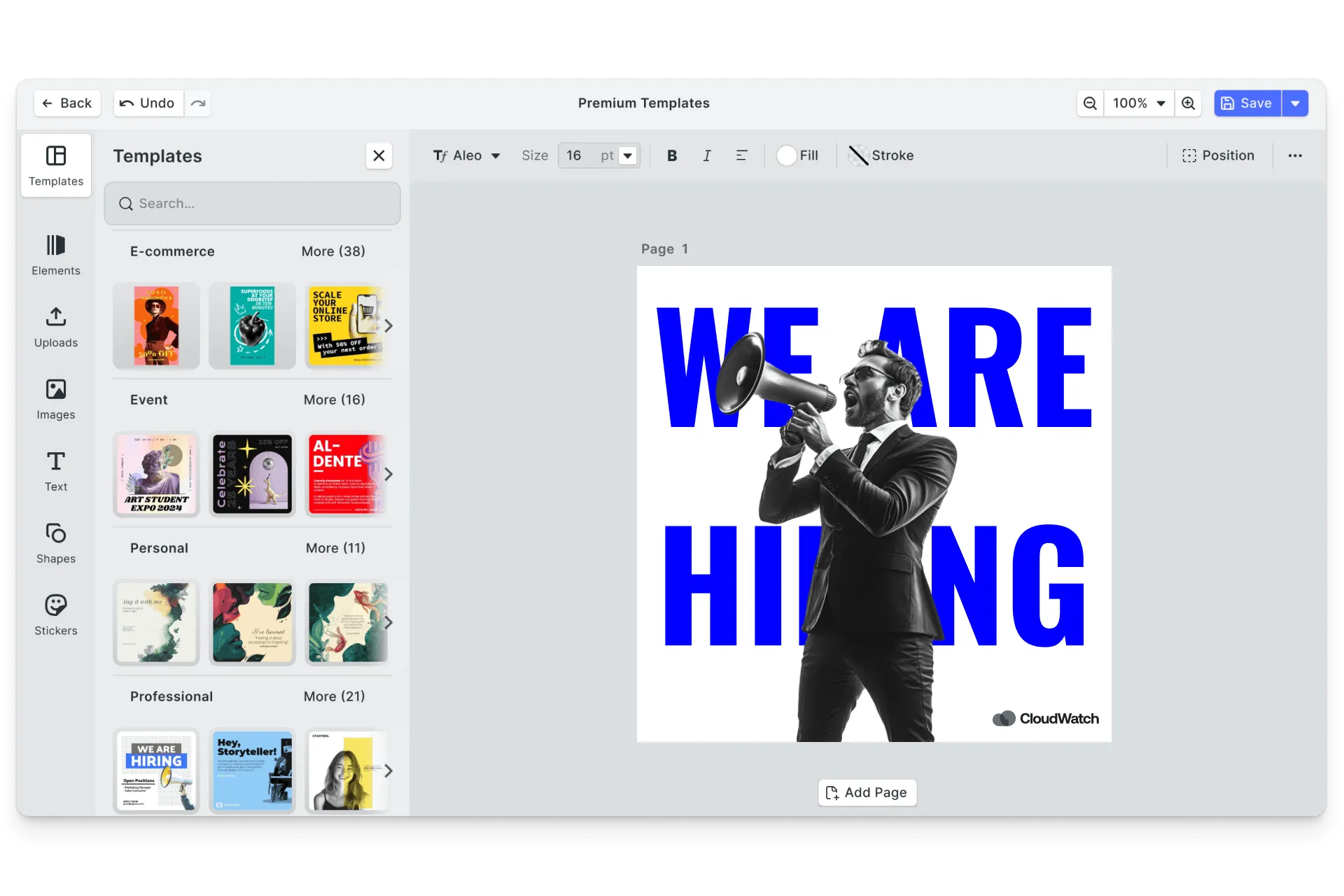This screenshot has height=896, width=1344.
Task: Save the design
Action: pyautogui.click(x=1247, y=103)
